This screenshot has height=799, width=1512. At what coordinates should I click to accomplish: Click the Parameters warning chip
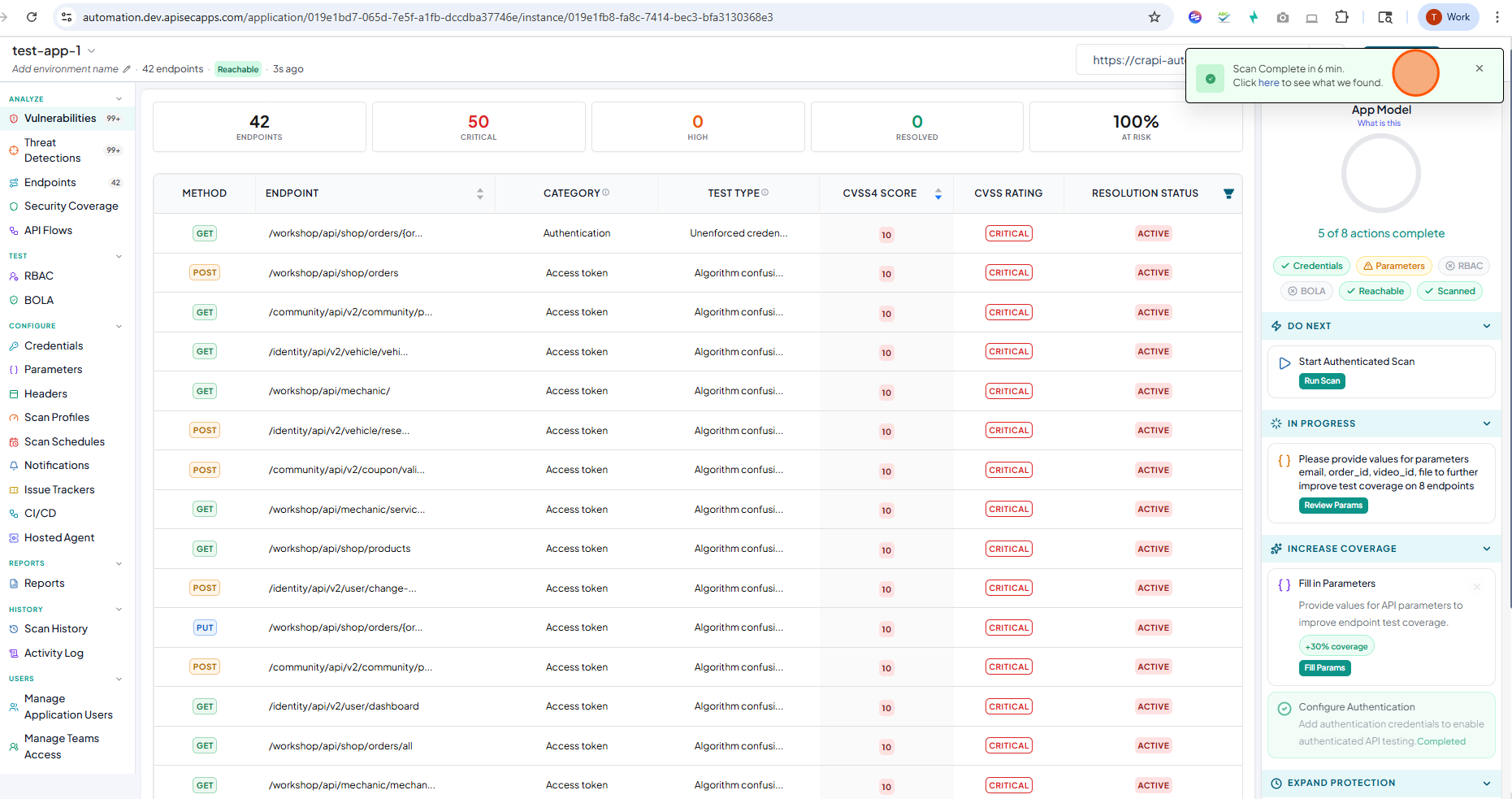[1393, 266]
